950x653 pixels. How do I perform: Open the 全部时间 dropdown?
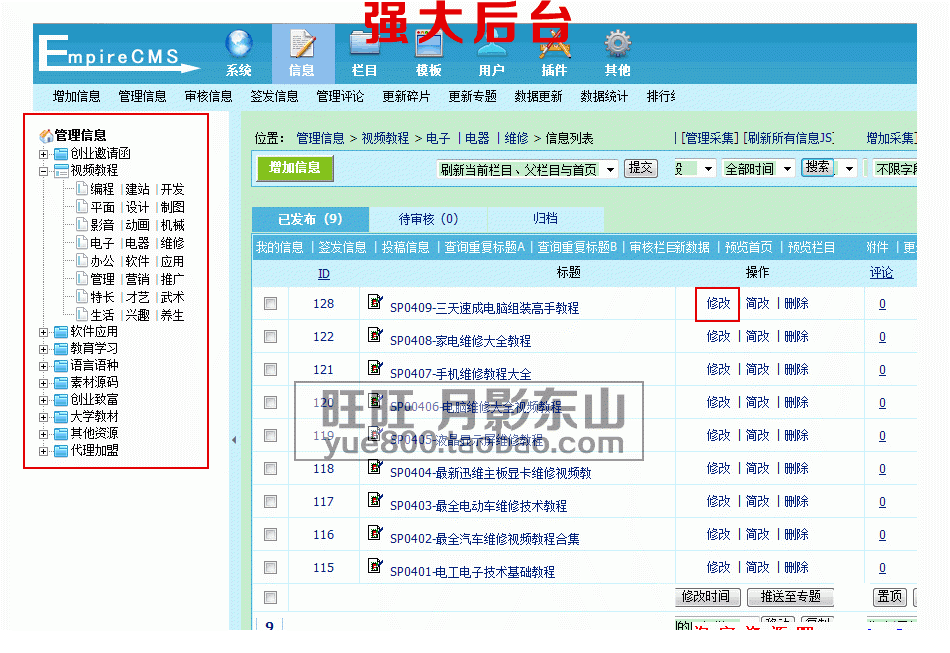[x=759, y=169]
